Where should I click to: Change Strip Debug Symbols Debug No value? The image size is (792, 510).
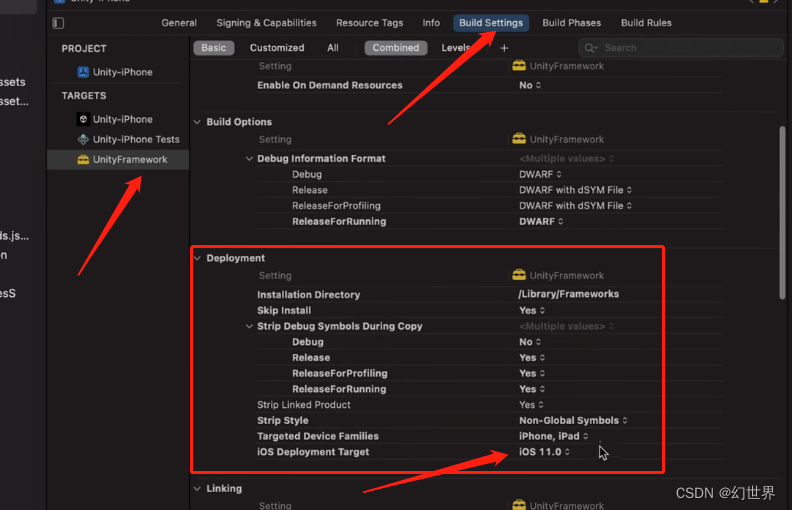(530, 342)
